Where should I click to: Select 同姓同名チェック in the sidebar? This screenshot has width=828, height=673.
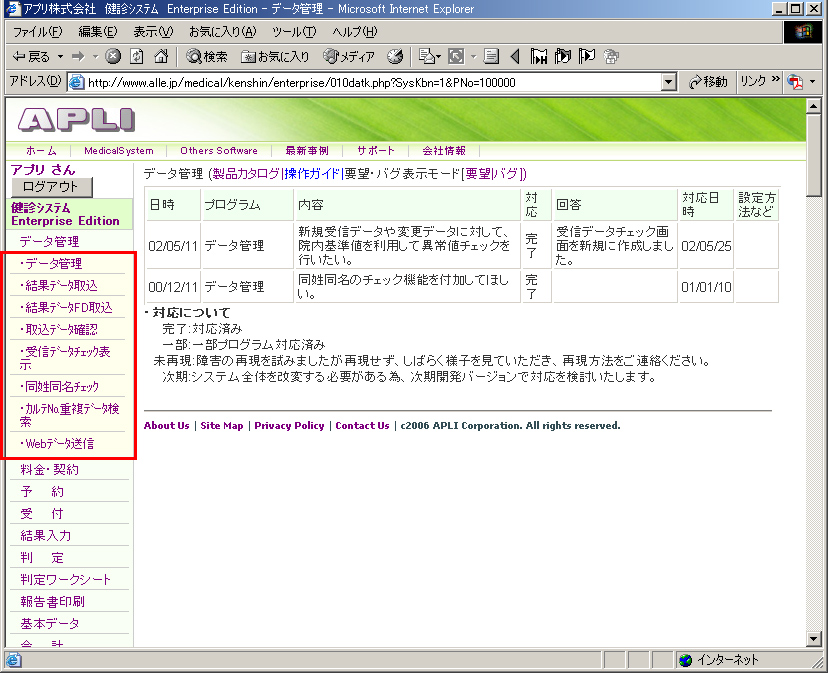(62, 386)
